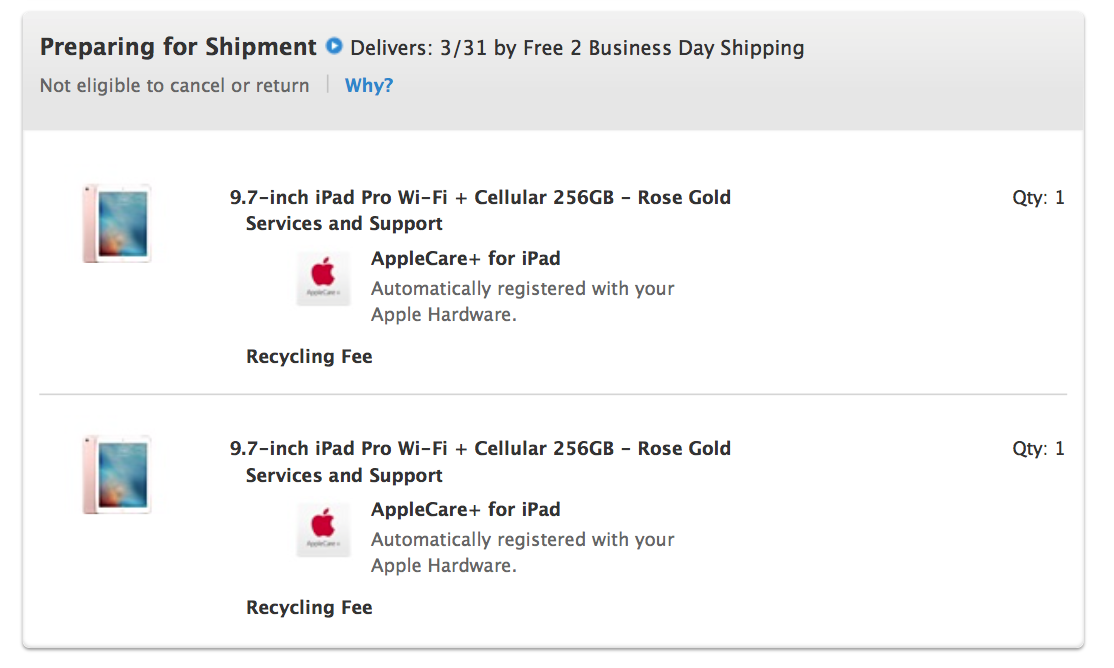Click the Qty: 1 label of the first item
The height and width of the screenshot is (668, 1114).
1038,198
